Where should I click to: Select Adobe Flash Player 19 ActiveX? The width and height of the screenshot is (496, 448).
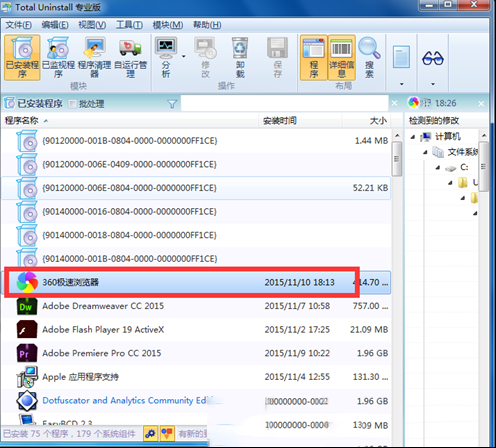(196, 330)
